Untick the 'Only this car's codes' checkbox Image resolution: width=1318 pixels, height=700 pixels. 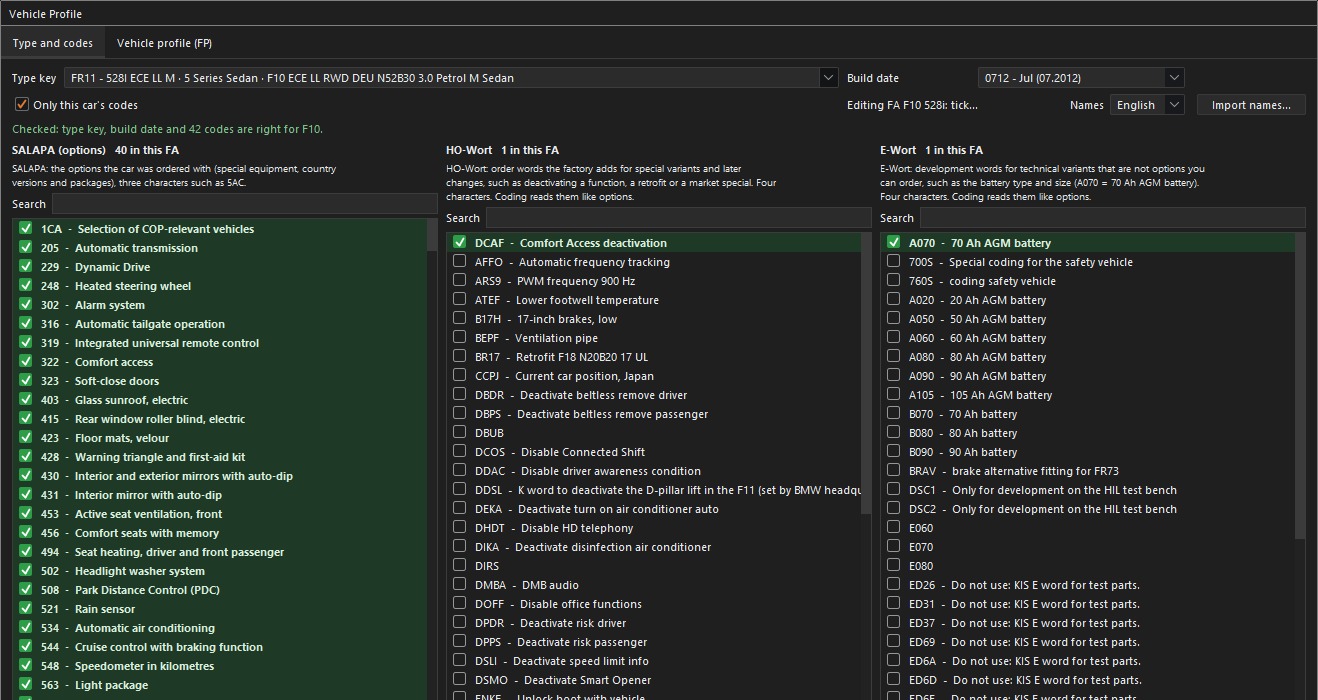[21, 105]
